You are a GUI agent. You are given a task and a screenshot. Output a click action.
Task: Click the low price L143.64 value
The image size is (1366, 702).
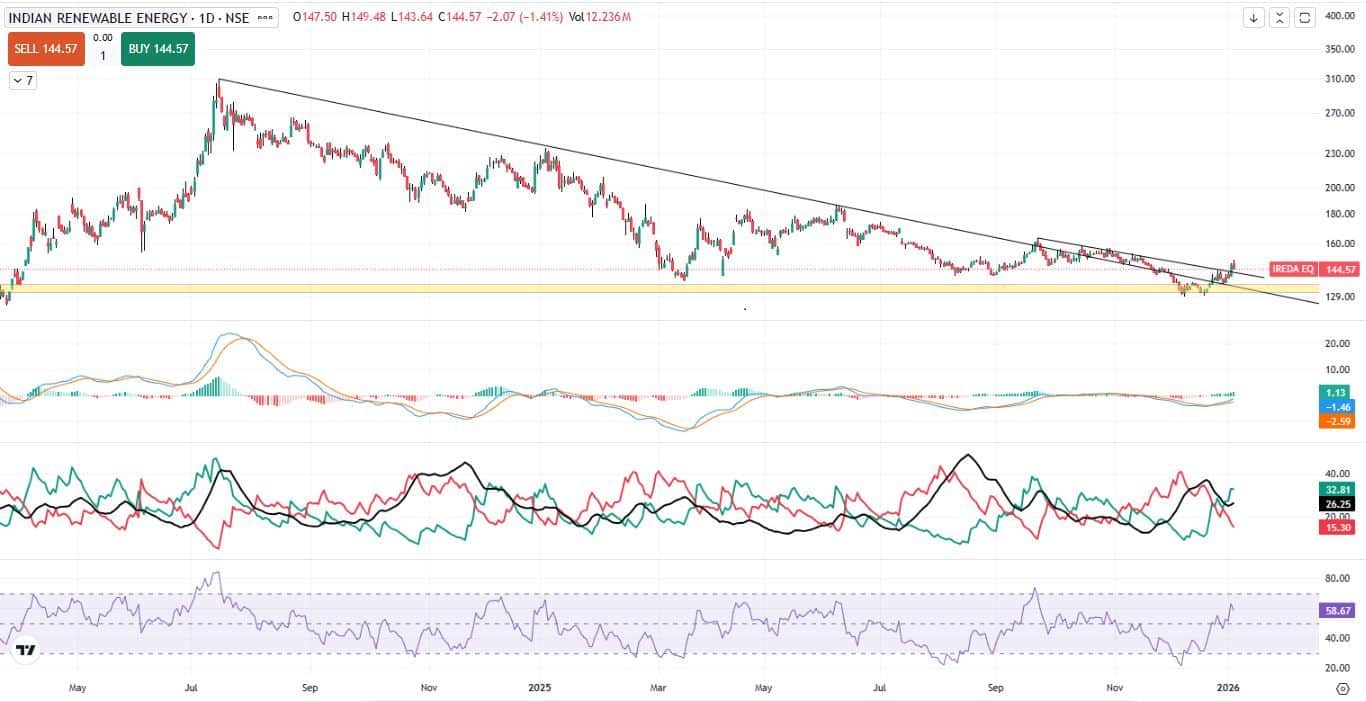(412, 18)
